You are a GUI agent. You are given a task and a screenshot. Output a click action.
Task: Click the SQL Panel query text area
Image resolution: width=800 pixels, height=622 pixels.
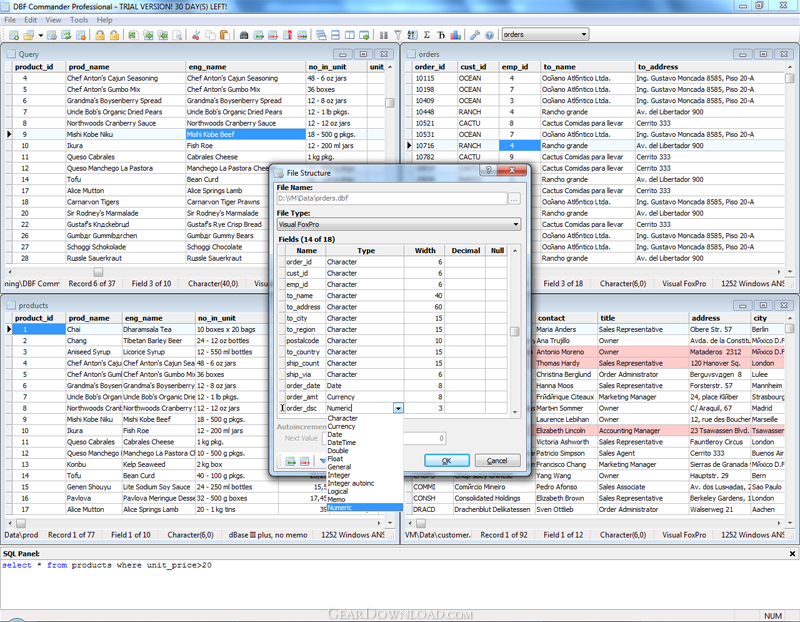tap(398, 584)
